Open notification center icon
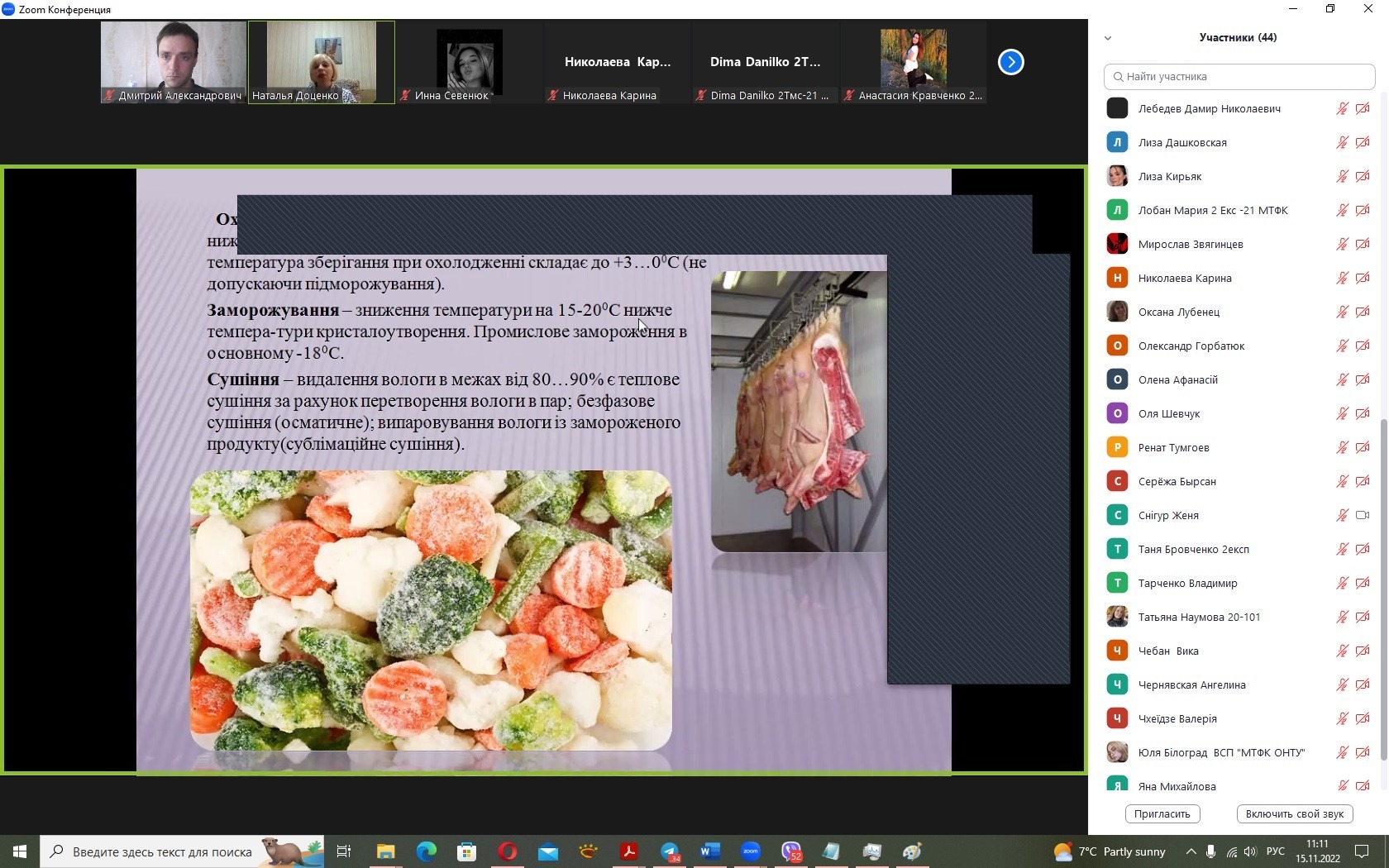The width and height of the screenshot is (1389, 868). click(x=1362, y=851)
